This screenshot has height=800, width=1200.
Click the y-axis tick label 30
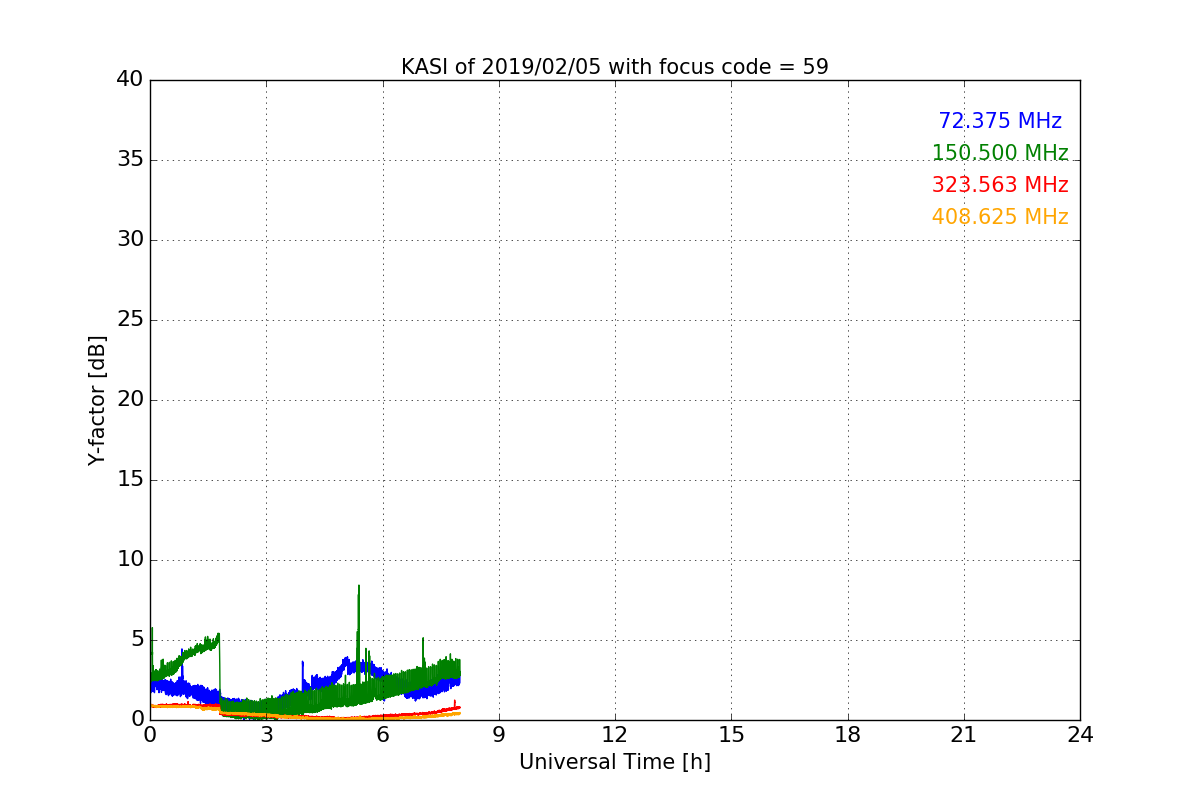pyautogui.click(x=130, y=240)
